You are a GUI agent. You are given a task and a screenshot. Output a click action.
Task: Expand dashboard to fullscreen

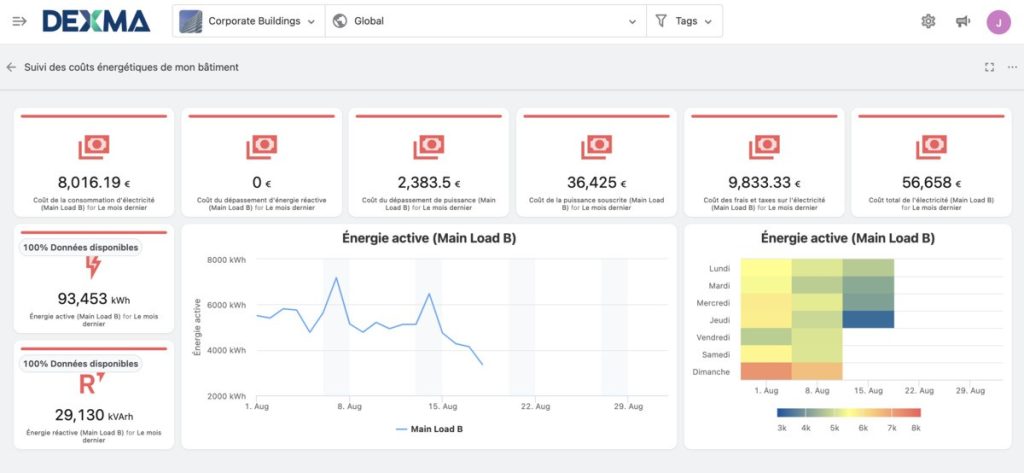point(989,67)
